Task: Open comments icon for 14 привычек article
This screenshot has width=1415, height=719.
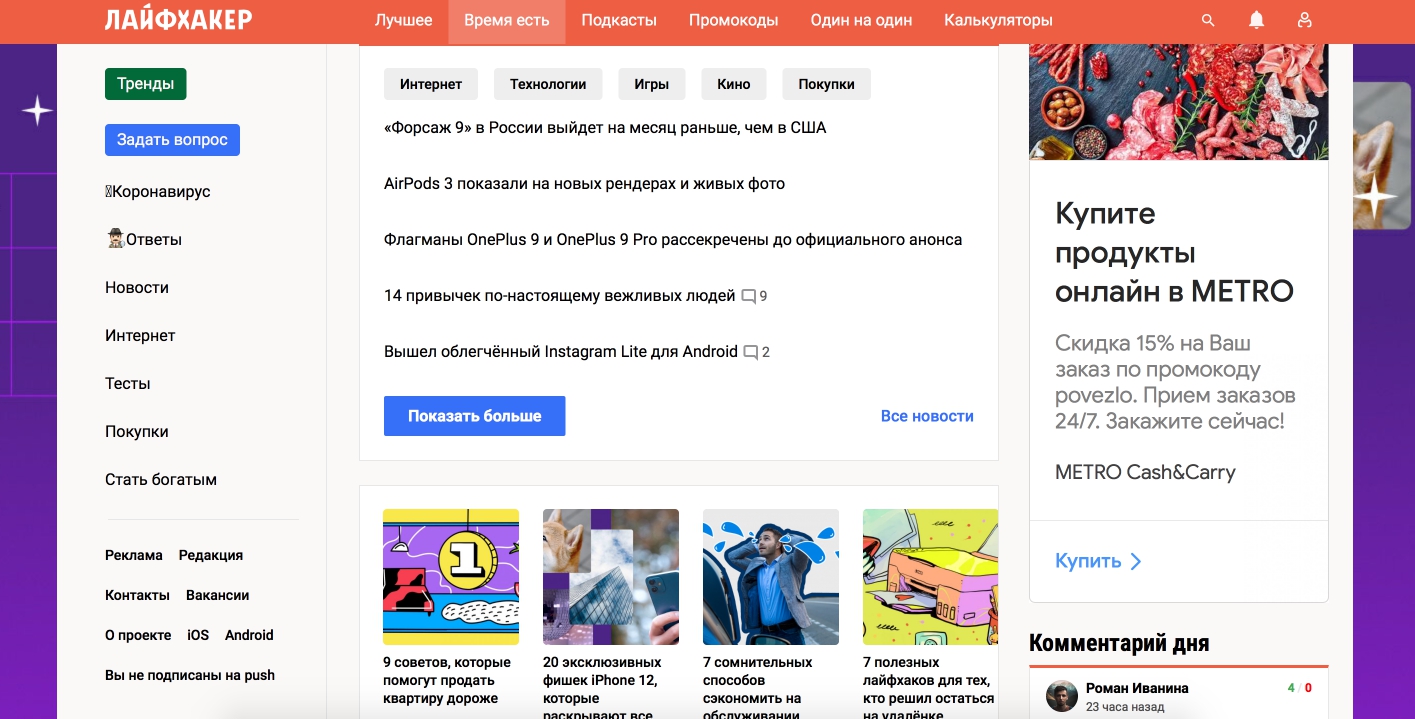Action: point(749,296)
